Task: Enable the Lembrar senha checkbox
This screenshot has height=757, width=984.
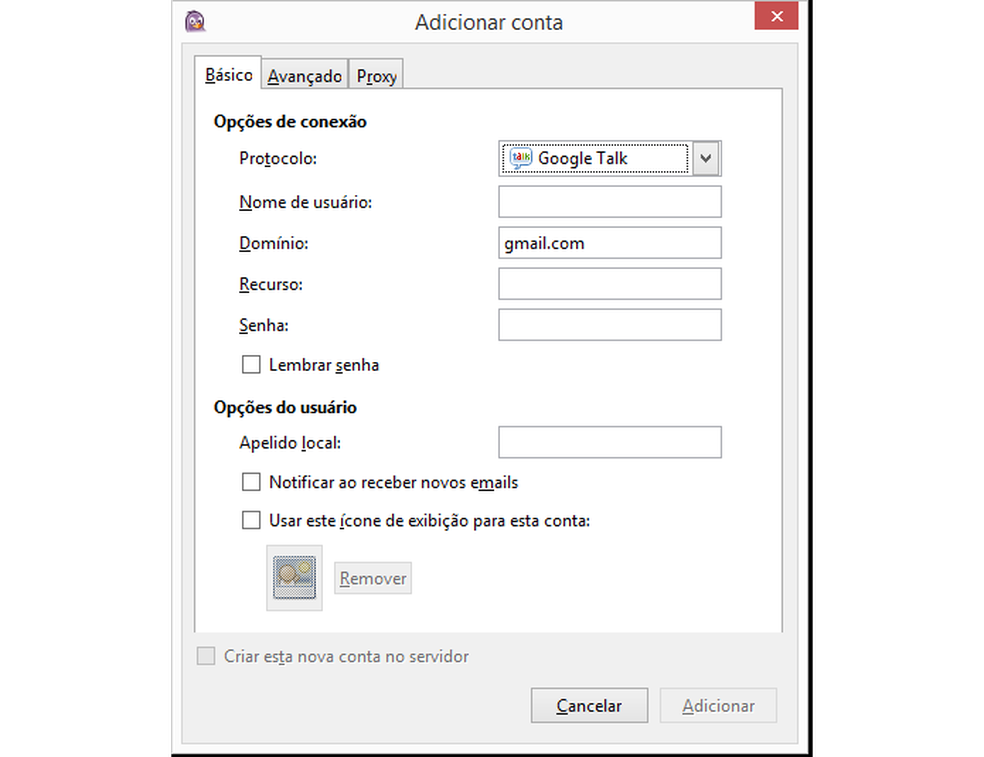Action: point(251,364)
